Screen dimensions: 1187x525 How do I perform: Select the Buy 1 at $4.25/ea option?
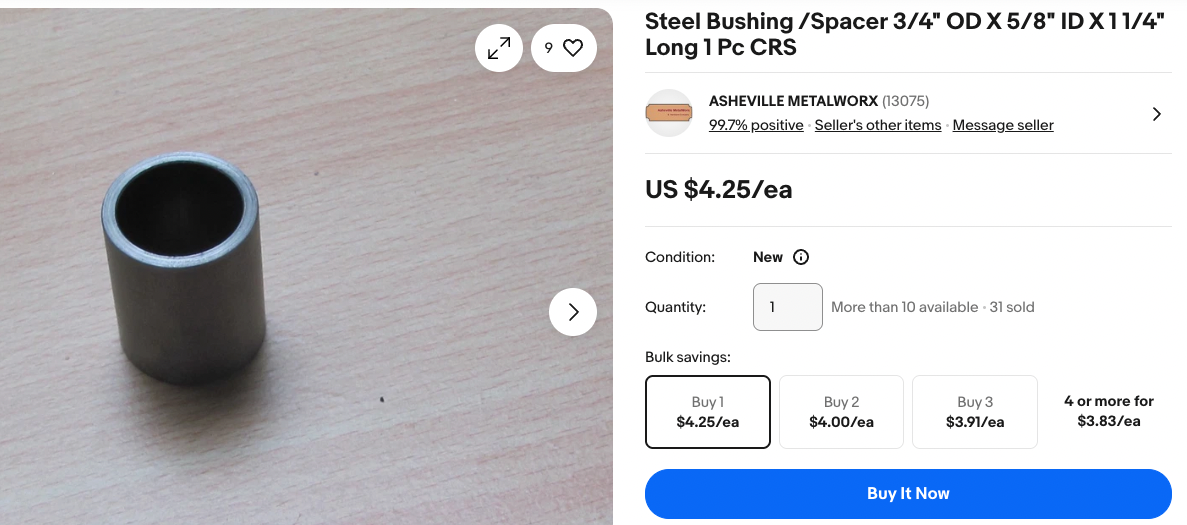click(x=708, y=412)
